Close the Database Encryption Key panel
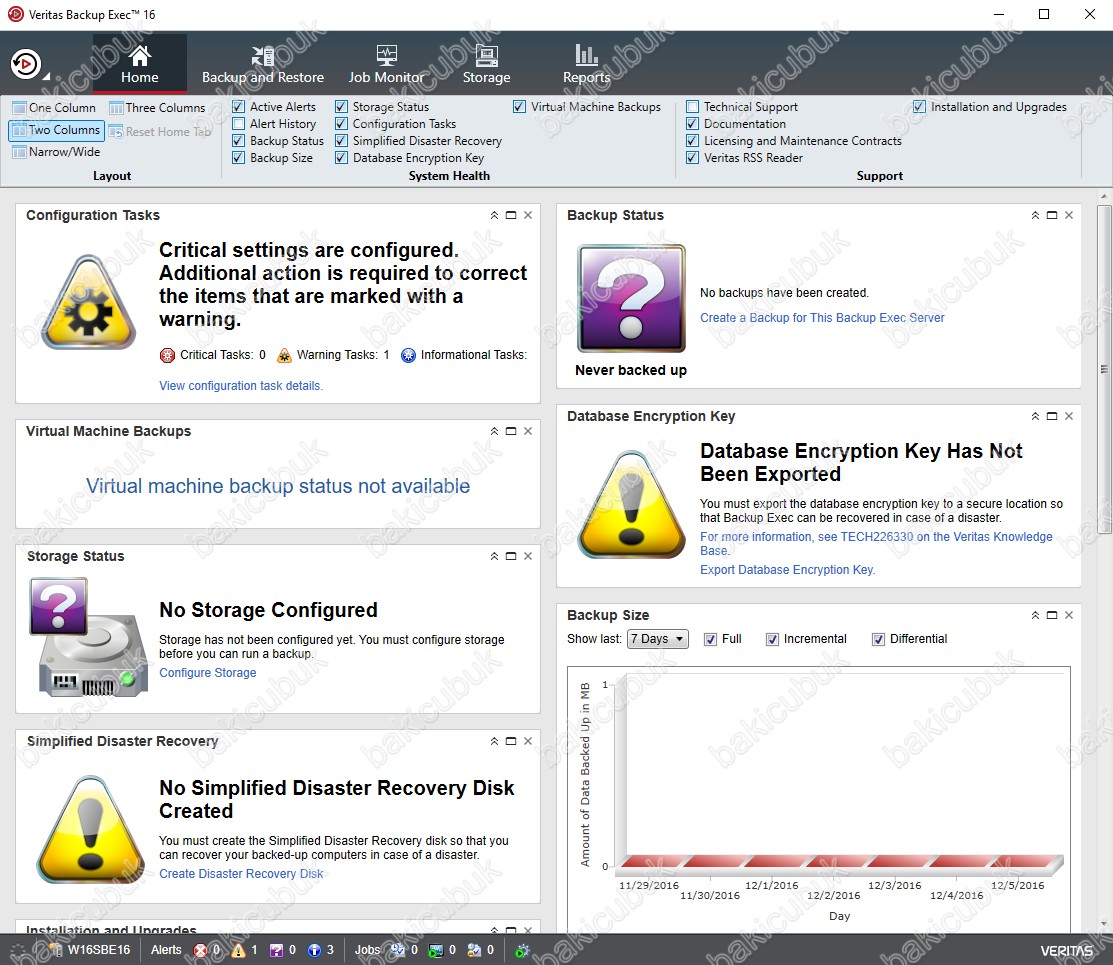 point(1069,416)
